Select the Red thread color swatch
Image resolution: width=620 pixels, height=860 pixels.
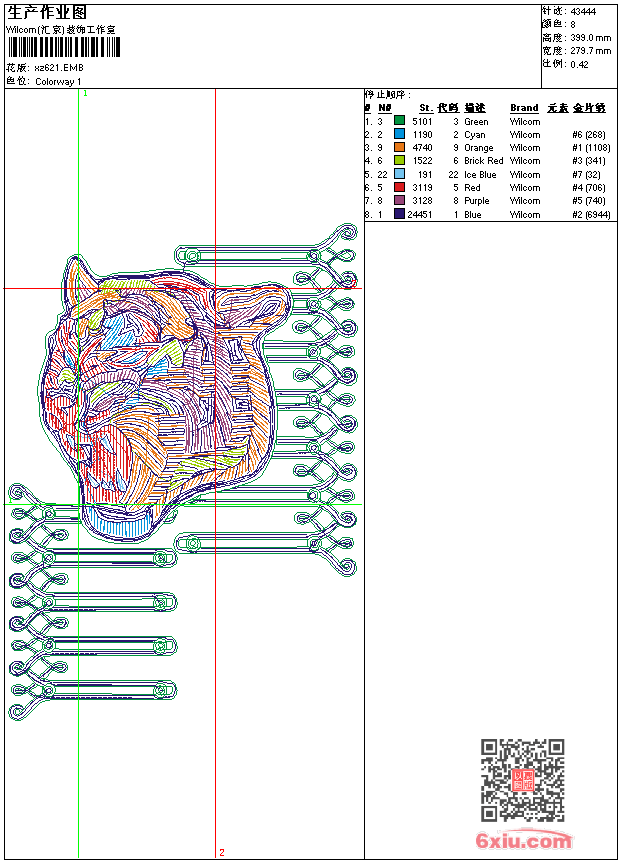[x=399, y=187]
